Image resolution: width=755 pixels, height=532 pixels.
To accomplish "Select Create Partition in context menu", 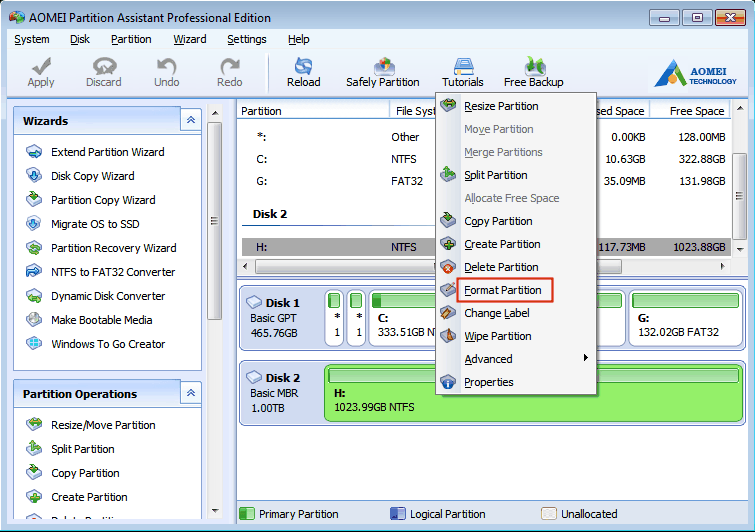I will [x=502, y=244].
